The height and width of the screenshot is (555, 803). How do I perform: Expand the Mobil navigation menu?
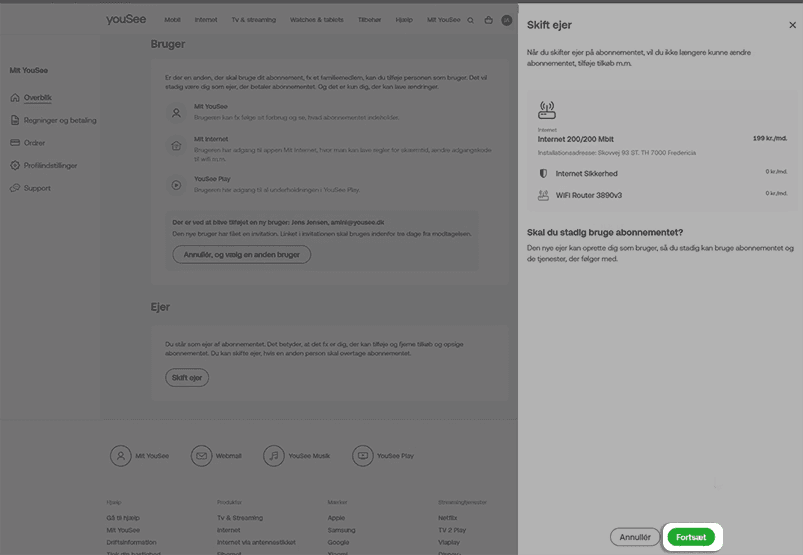pos(173,20)
